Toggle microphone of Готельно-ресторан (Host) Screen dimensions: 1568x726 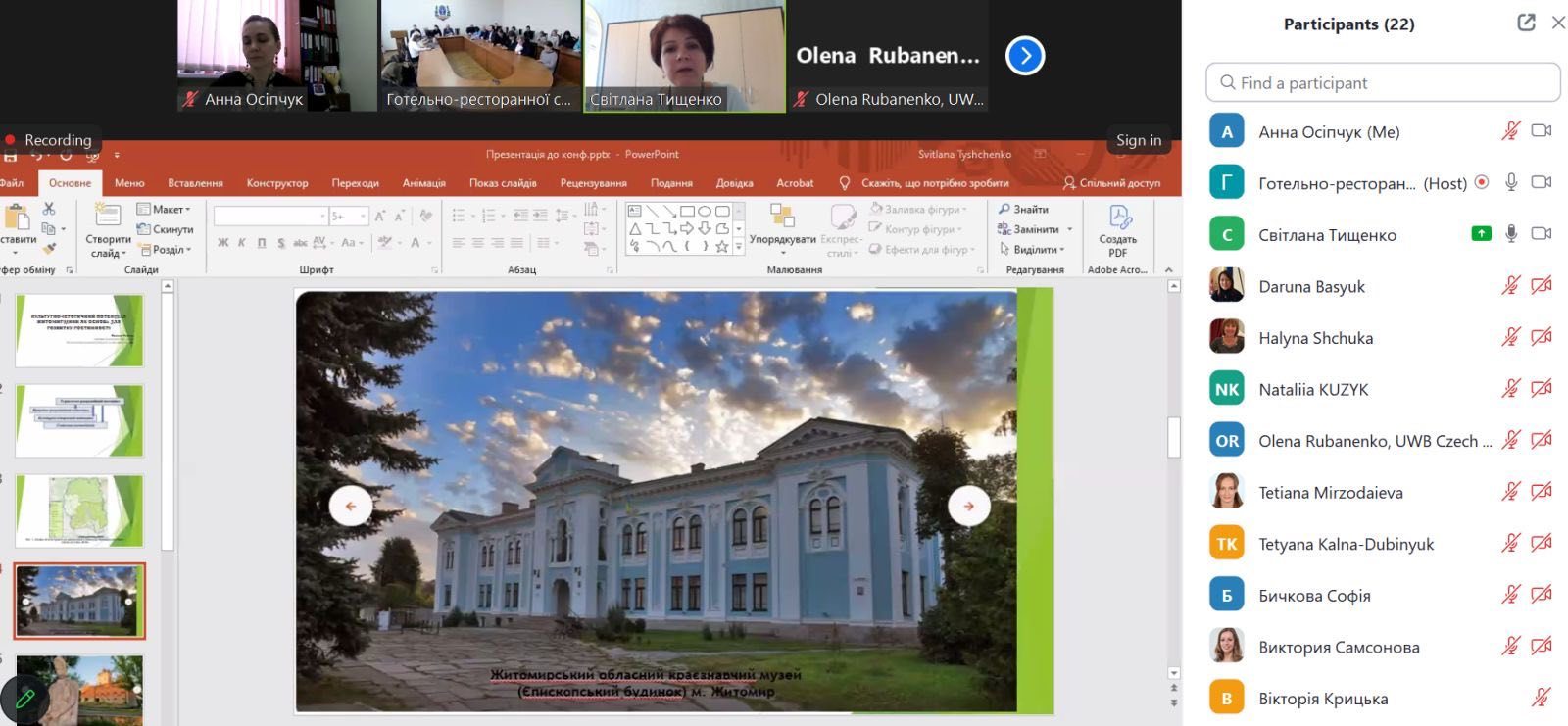pyautogui.click(x=1511, y=182)
